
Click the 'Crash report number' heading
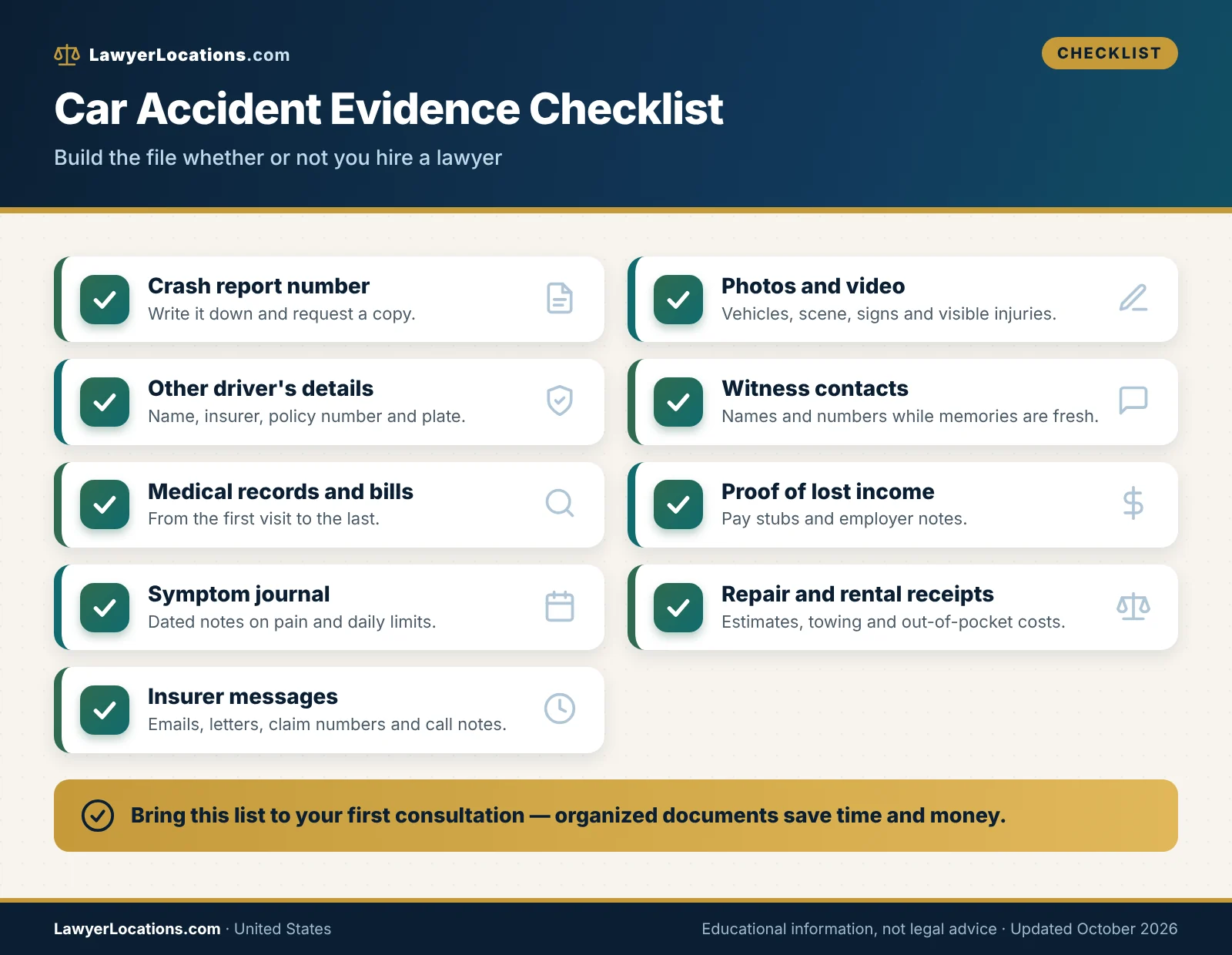(x=259, y=286)
